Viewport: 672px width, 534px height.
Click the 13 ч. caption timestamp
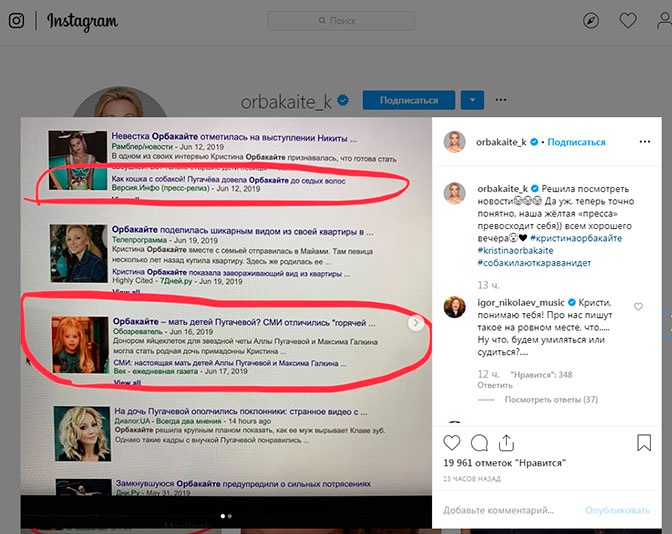click(488, 285)
